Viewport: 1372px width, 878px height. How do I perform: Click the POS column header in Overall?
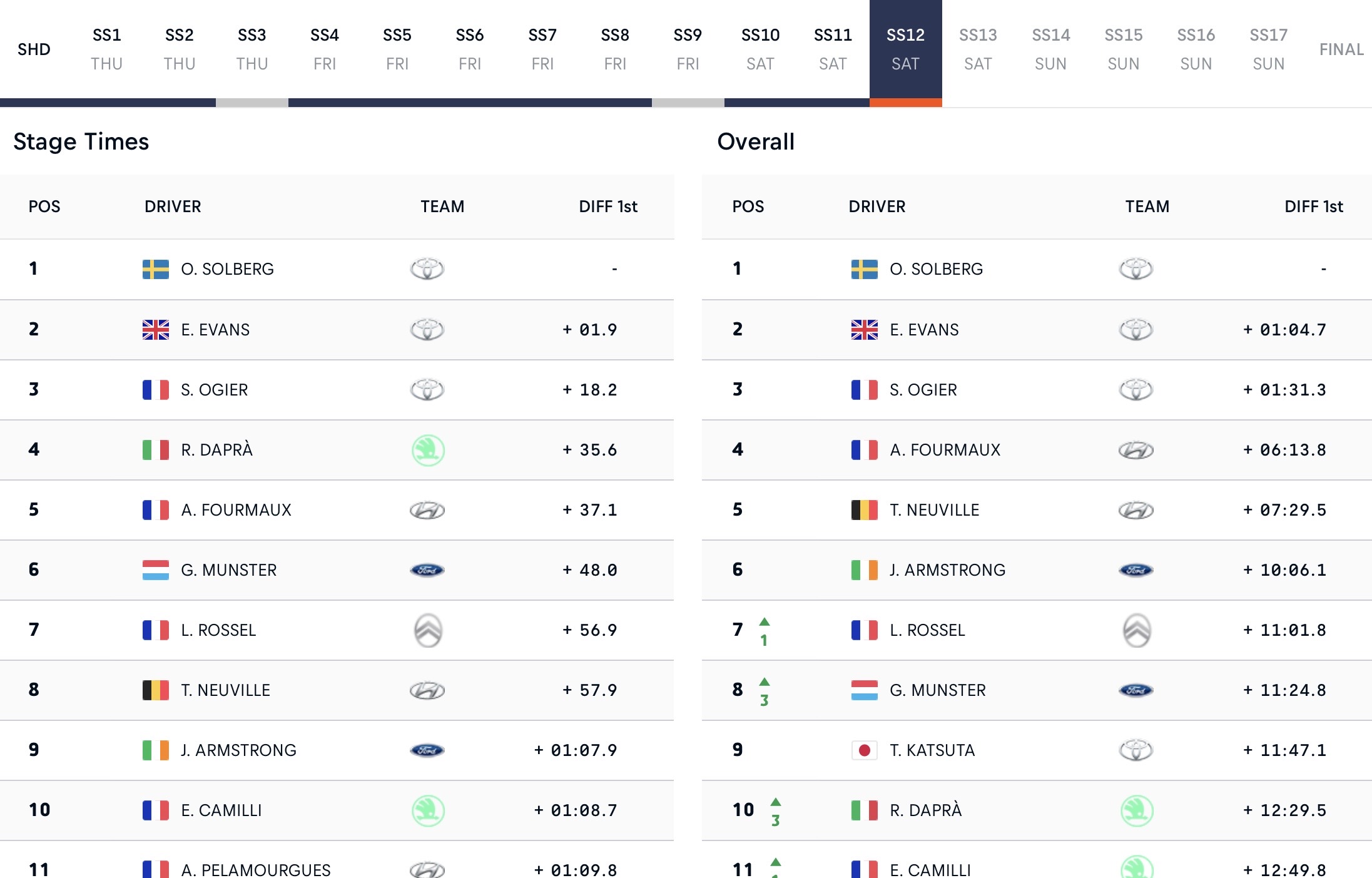[x=748, y=207]
